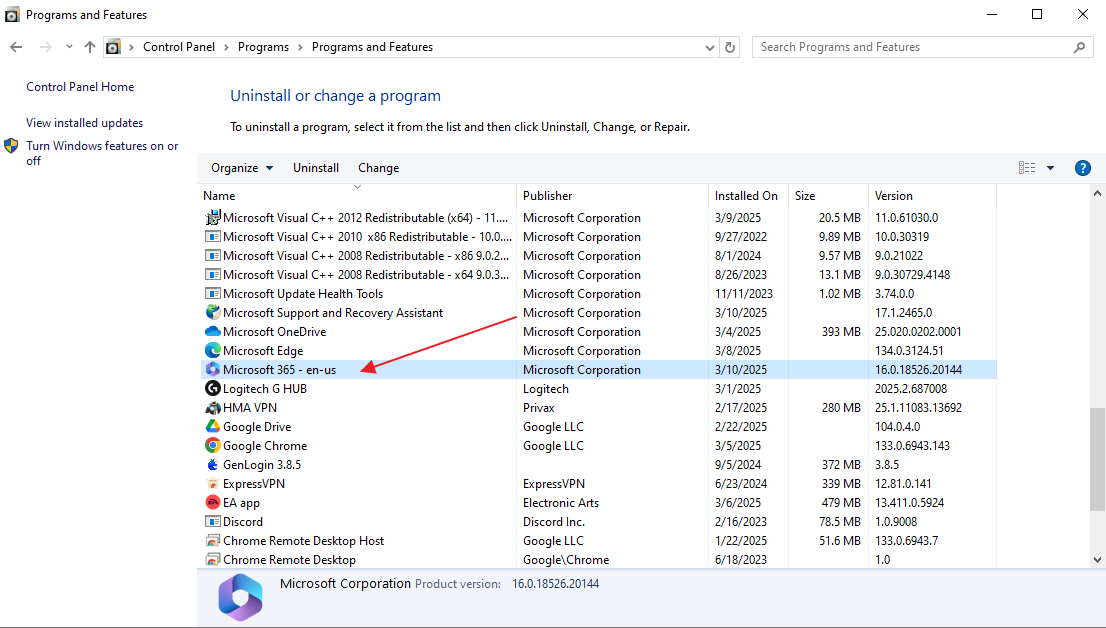The height and width of the screenshot is (628, 1106).
Task: Click the Logitech G HUB icon
Action: click(212, 389)
